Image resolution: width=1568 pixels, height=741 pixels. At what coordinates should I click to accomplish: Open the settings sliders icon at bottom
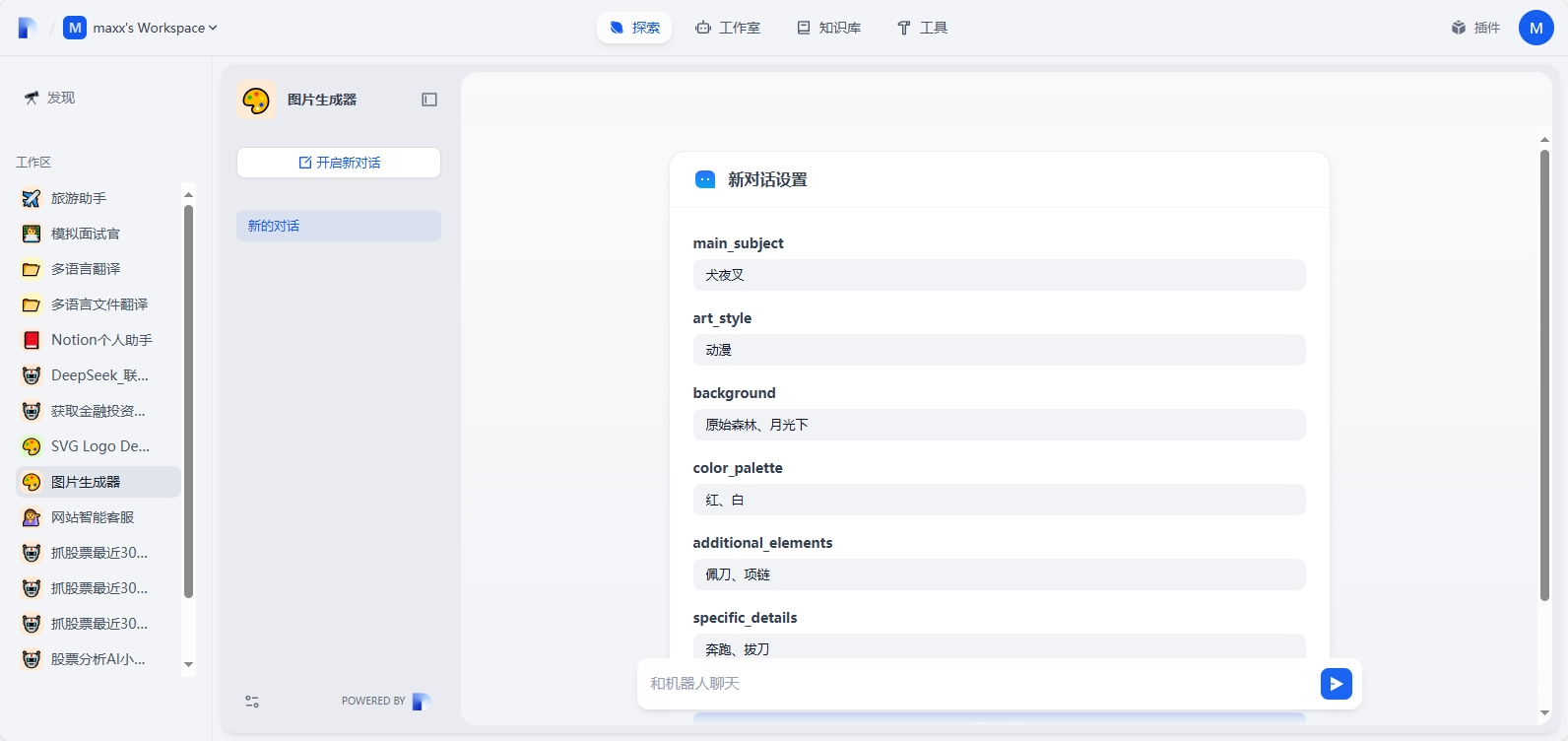(252, 702)
